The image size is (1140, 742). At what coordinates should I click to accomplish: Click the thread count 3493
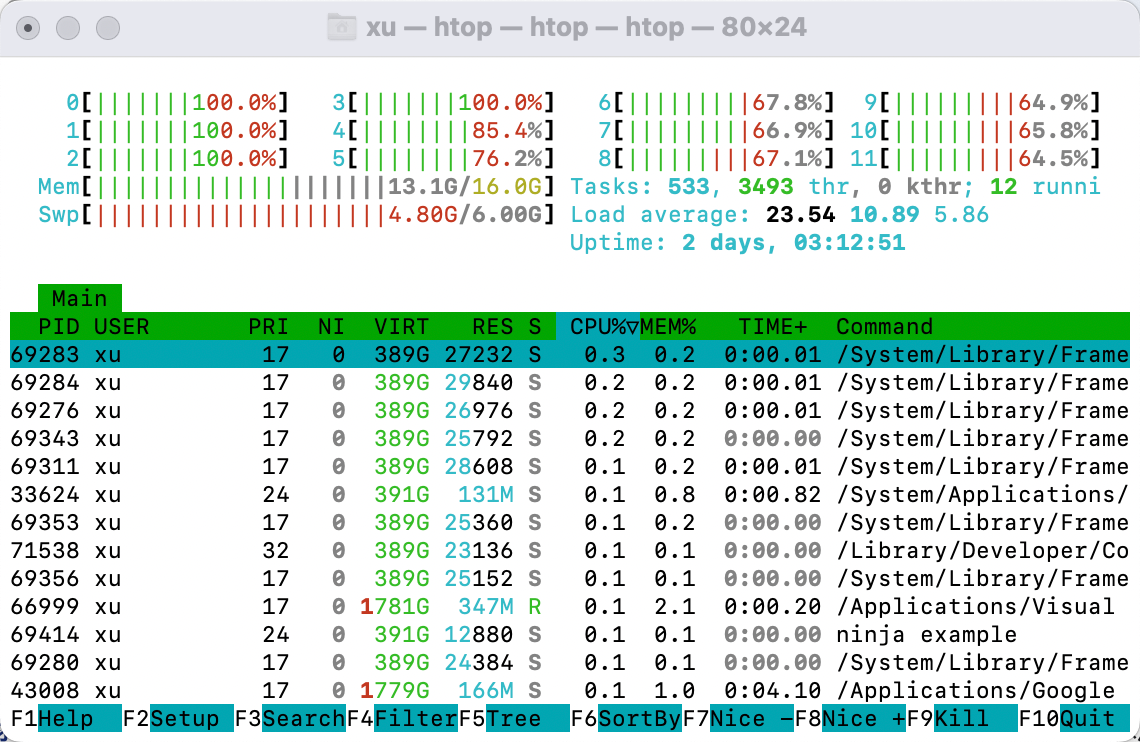[766, 187]
